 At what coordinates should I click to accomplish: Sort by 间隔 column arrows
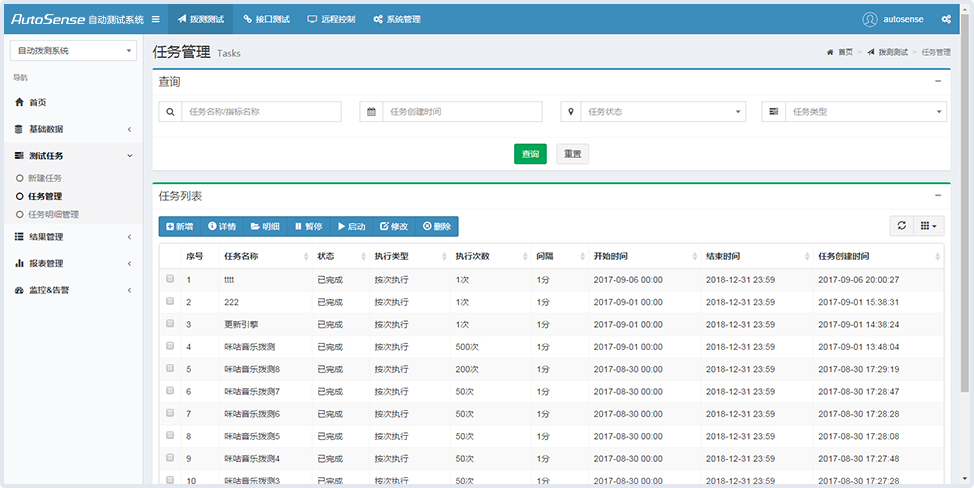[583, 256]
